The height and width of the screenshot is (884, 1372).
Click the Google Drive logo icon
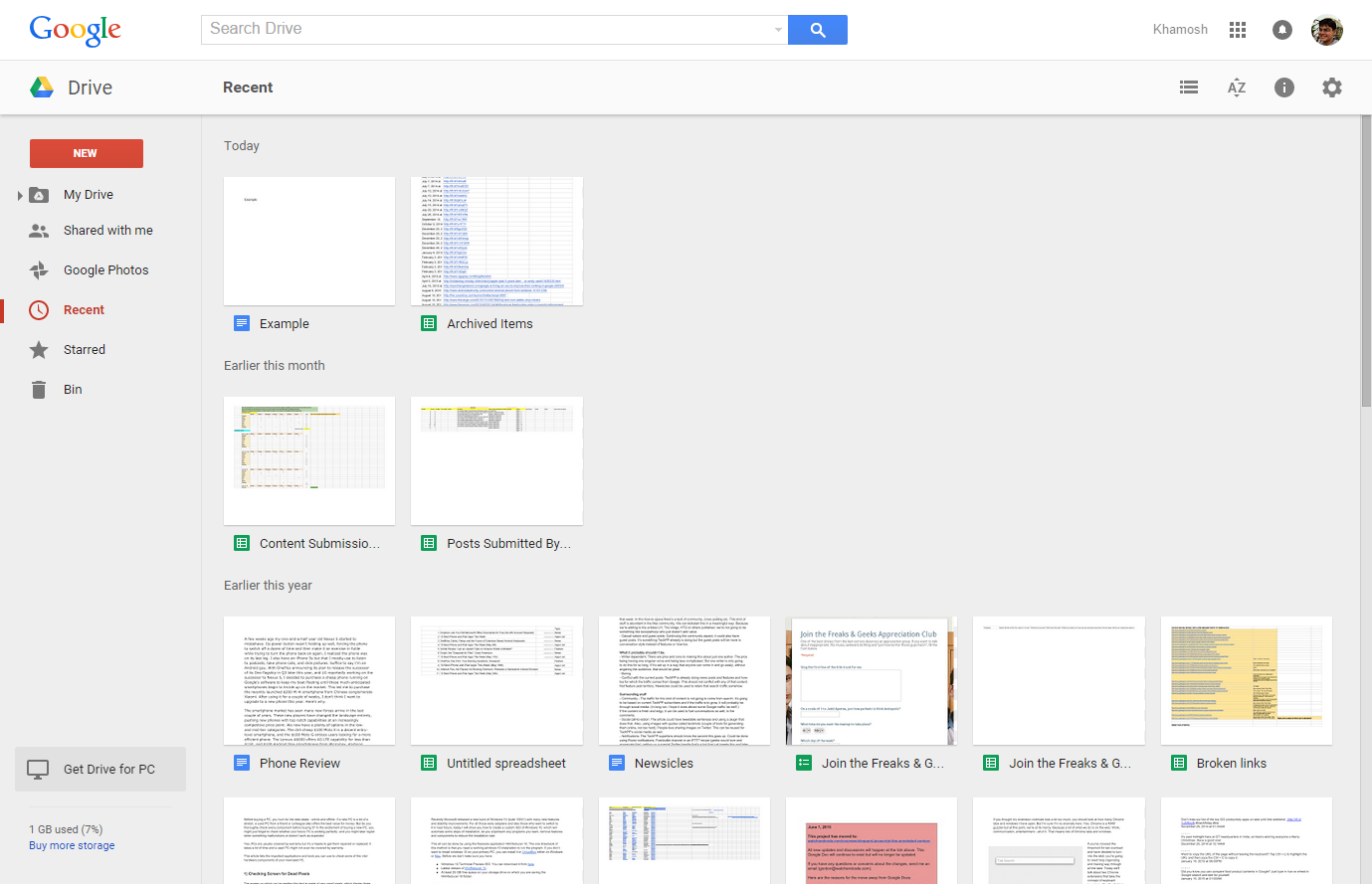42,88
